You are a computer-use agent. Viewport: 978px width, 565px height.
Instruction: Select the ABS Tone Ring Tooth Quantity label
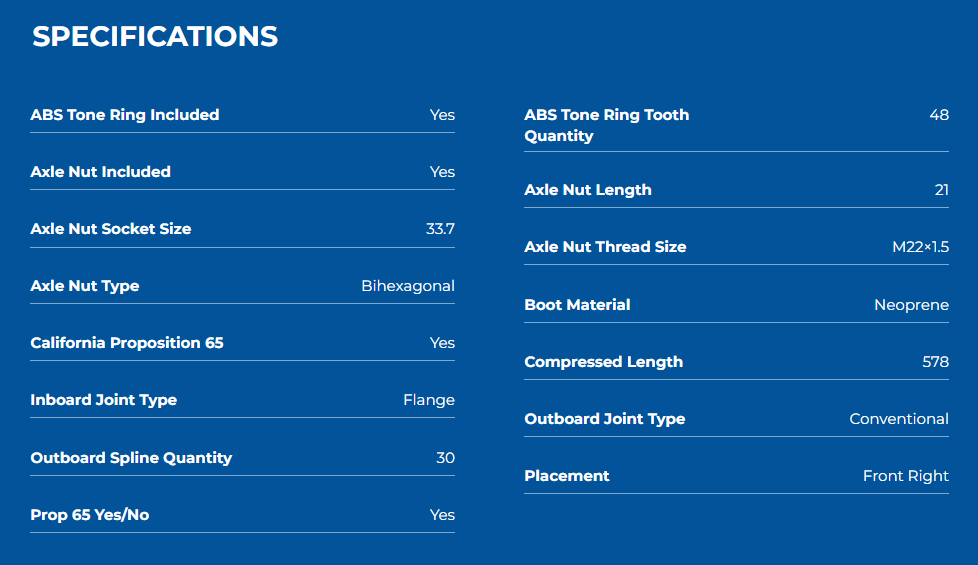coord(607,125)
